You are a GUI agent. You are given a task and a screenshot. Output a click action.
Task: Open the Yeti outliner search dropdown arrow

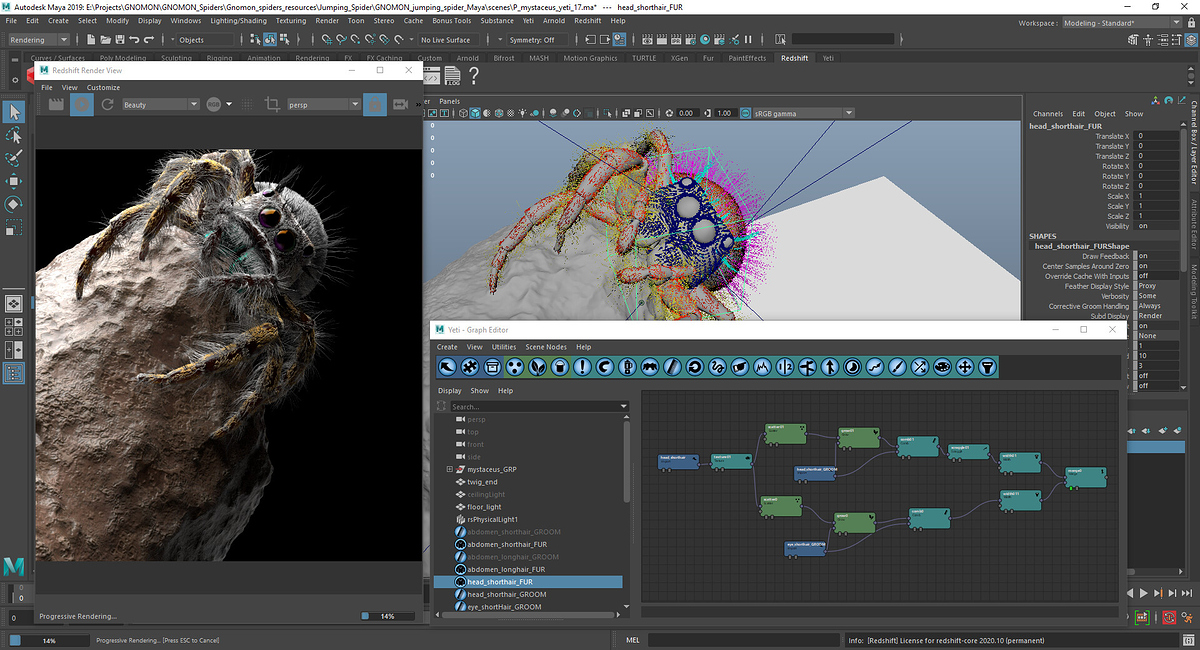pos(623,407)
